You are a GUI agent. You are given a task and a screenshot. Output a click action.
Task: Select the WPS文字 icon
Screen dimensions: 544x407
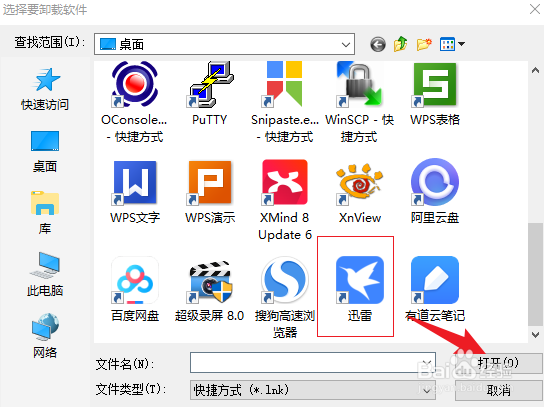[135, 183]
